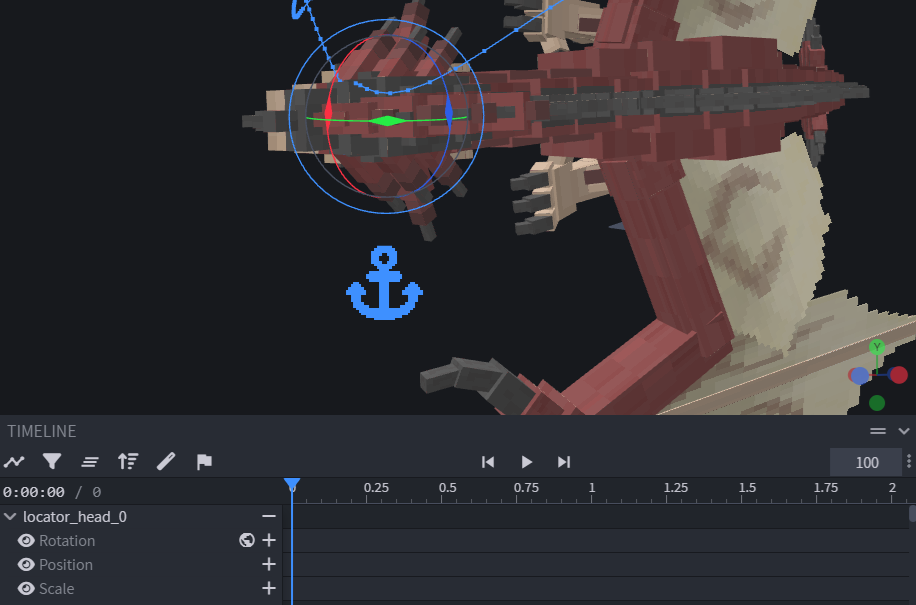Collapse the locator_head_0 track

coord(11,516)
